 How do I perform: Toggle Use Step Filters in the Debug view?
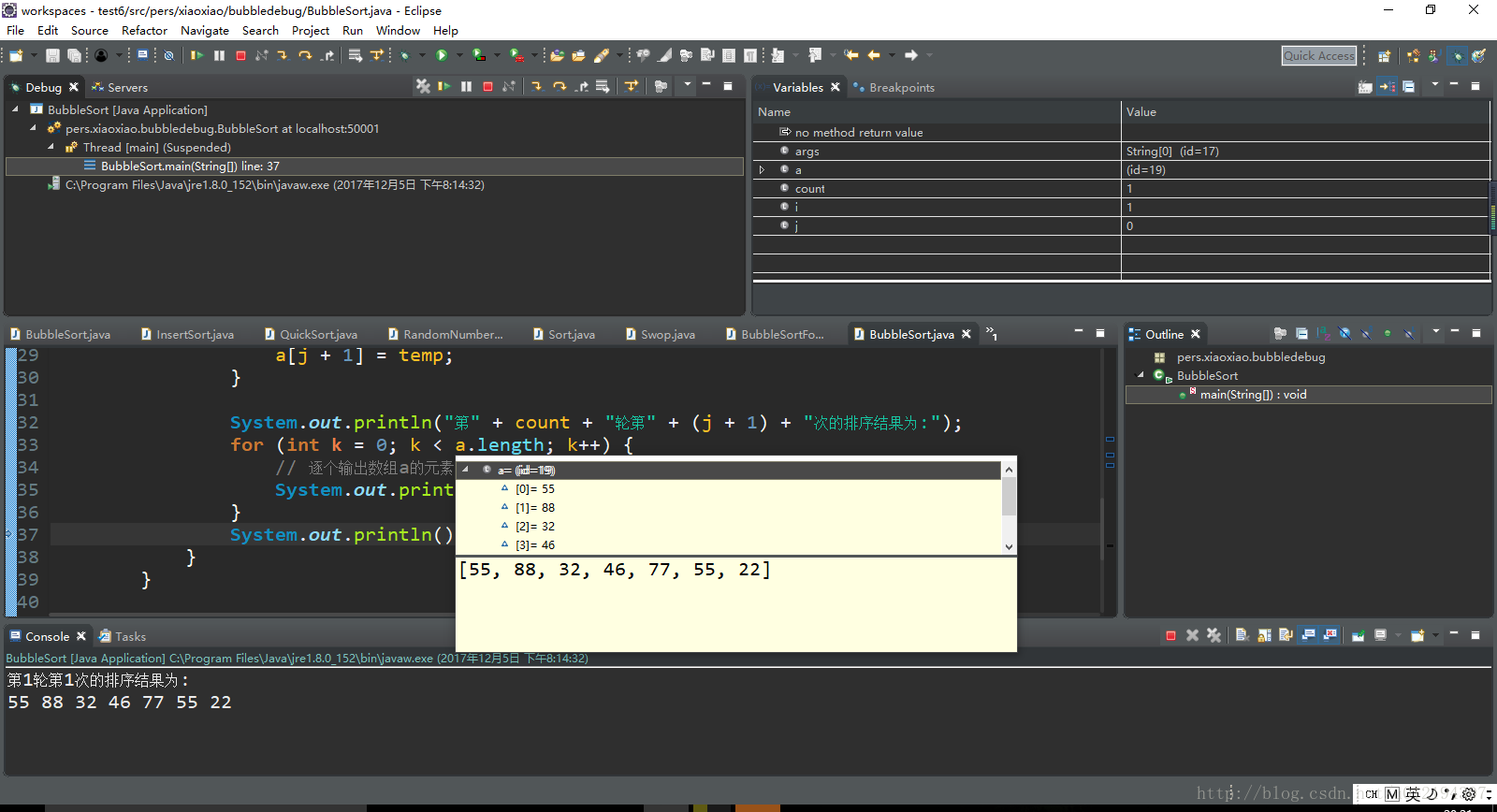632,86
